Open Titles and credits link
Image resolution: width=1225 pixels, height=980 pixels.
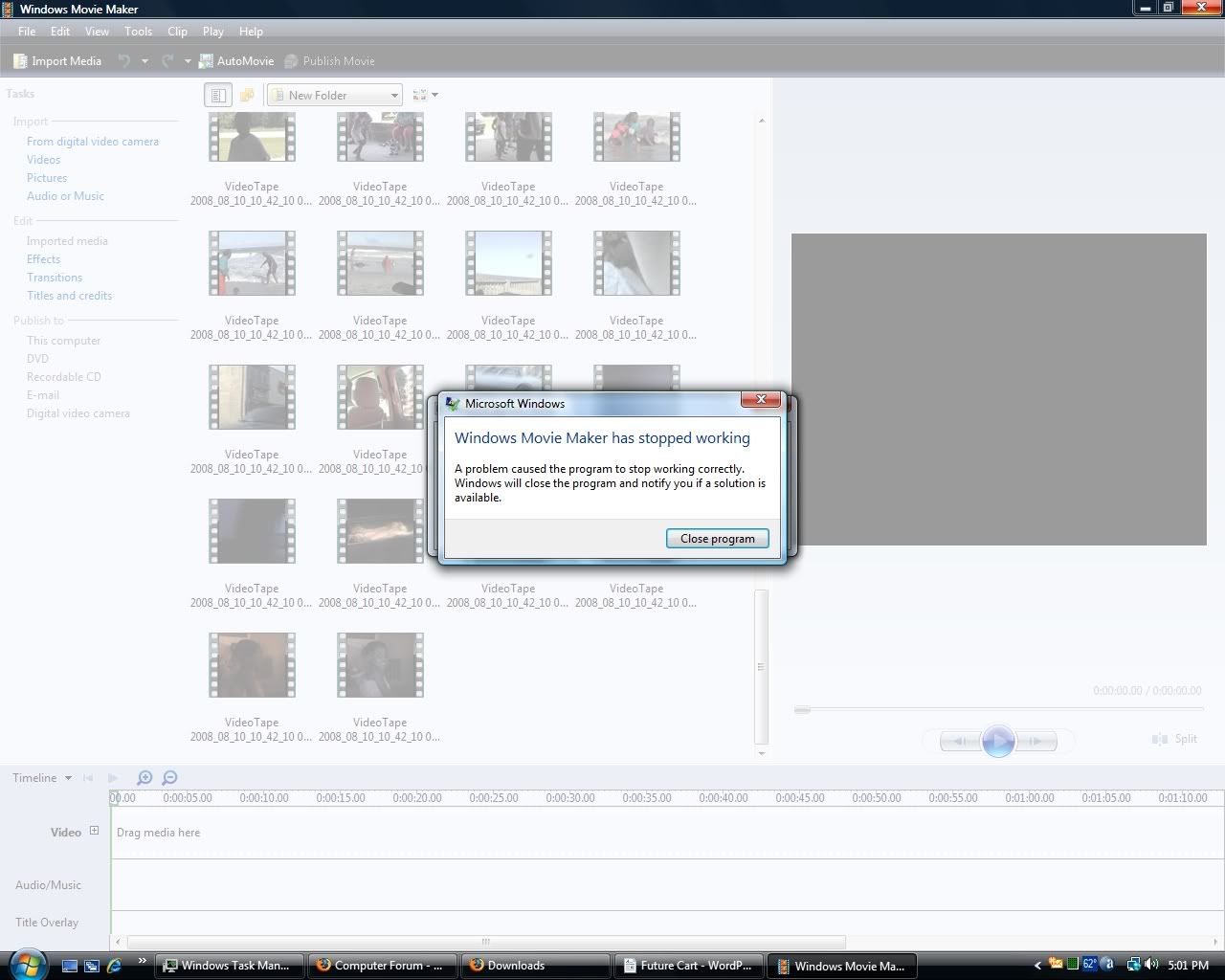coord(69,296)
